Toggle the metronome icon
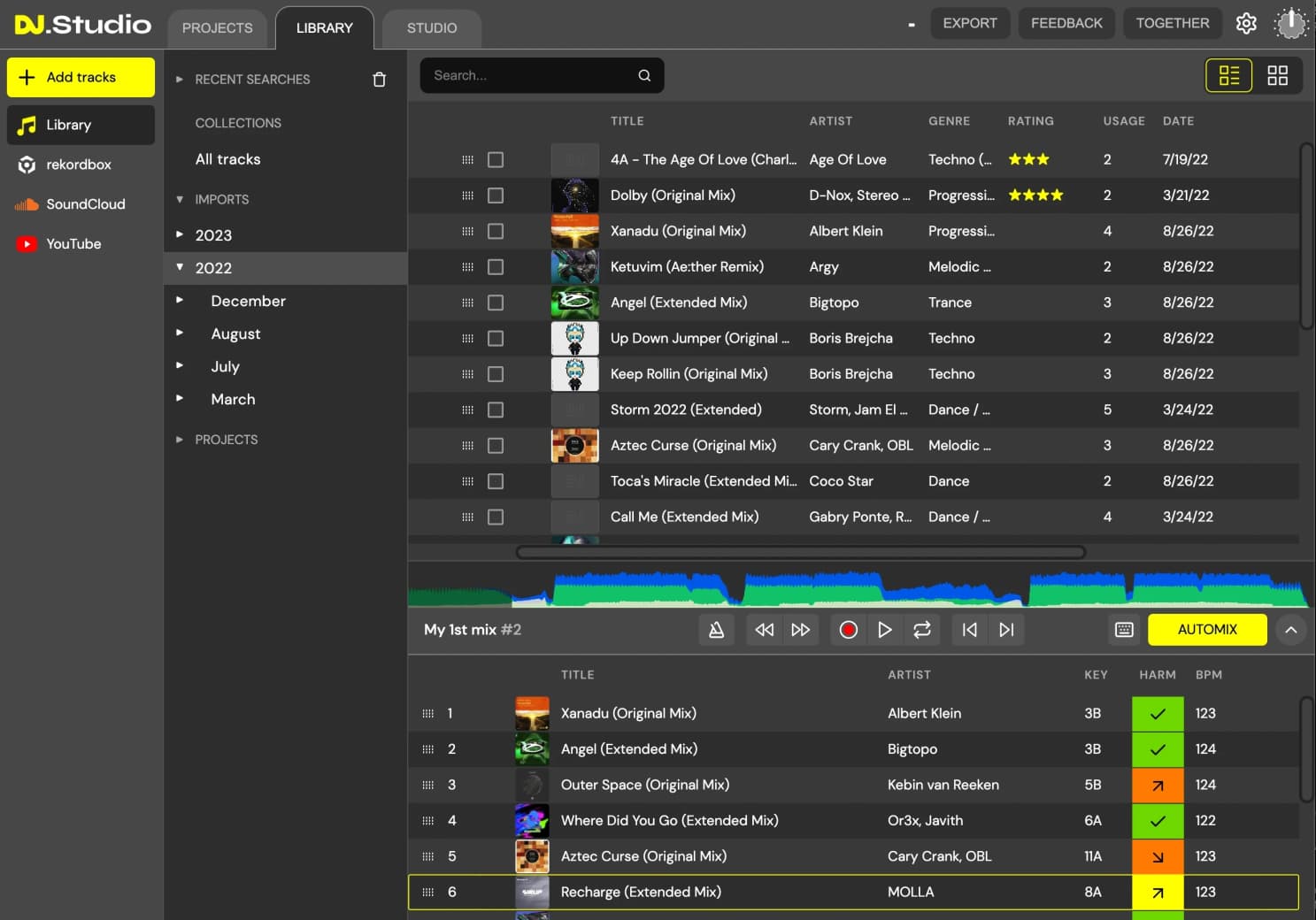1316x920 pixels. (x=716, y=630)
